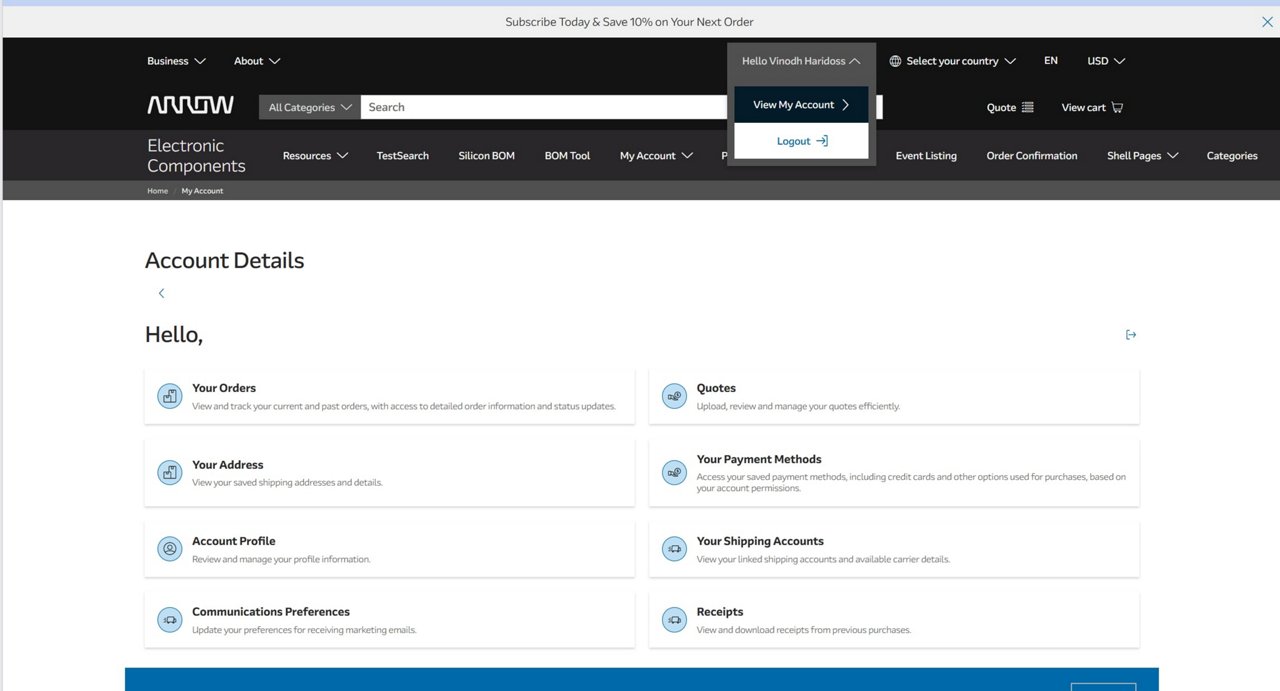Click chevron arrow on View My Account

[x=845, y=105]
